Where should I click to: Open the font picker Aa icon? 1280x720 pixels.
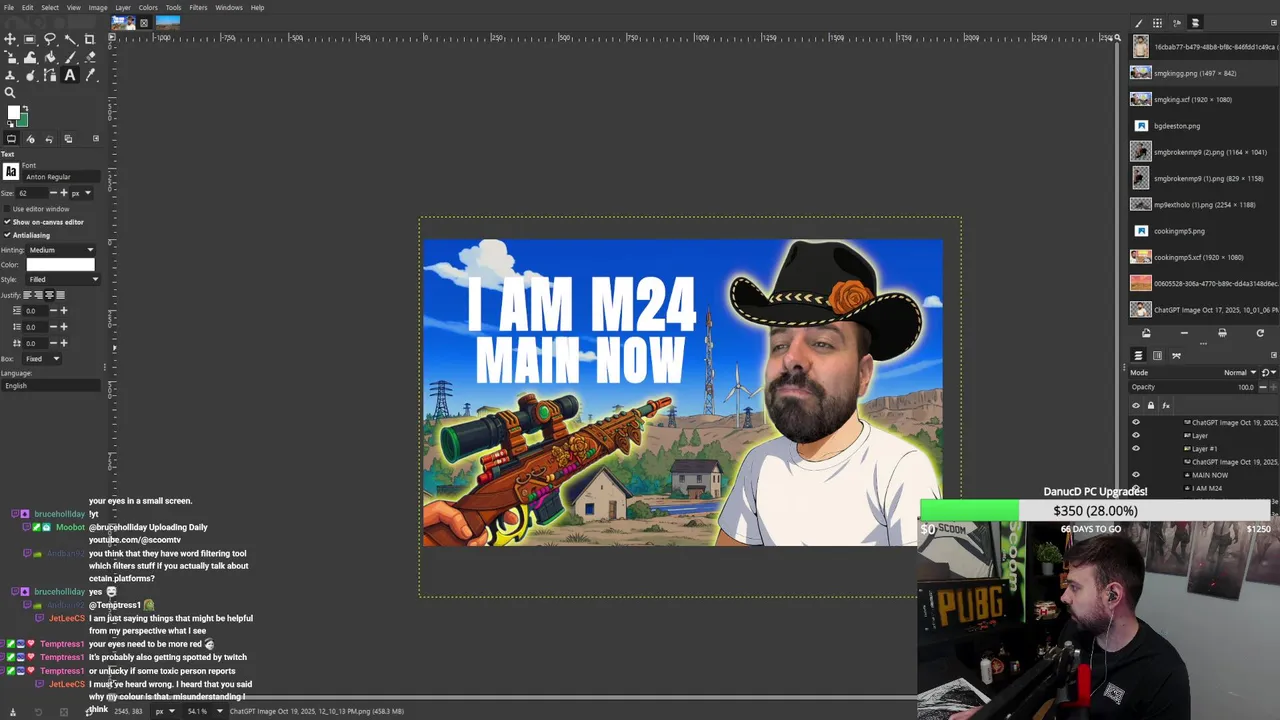(11, 171)
